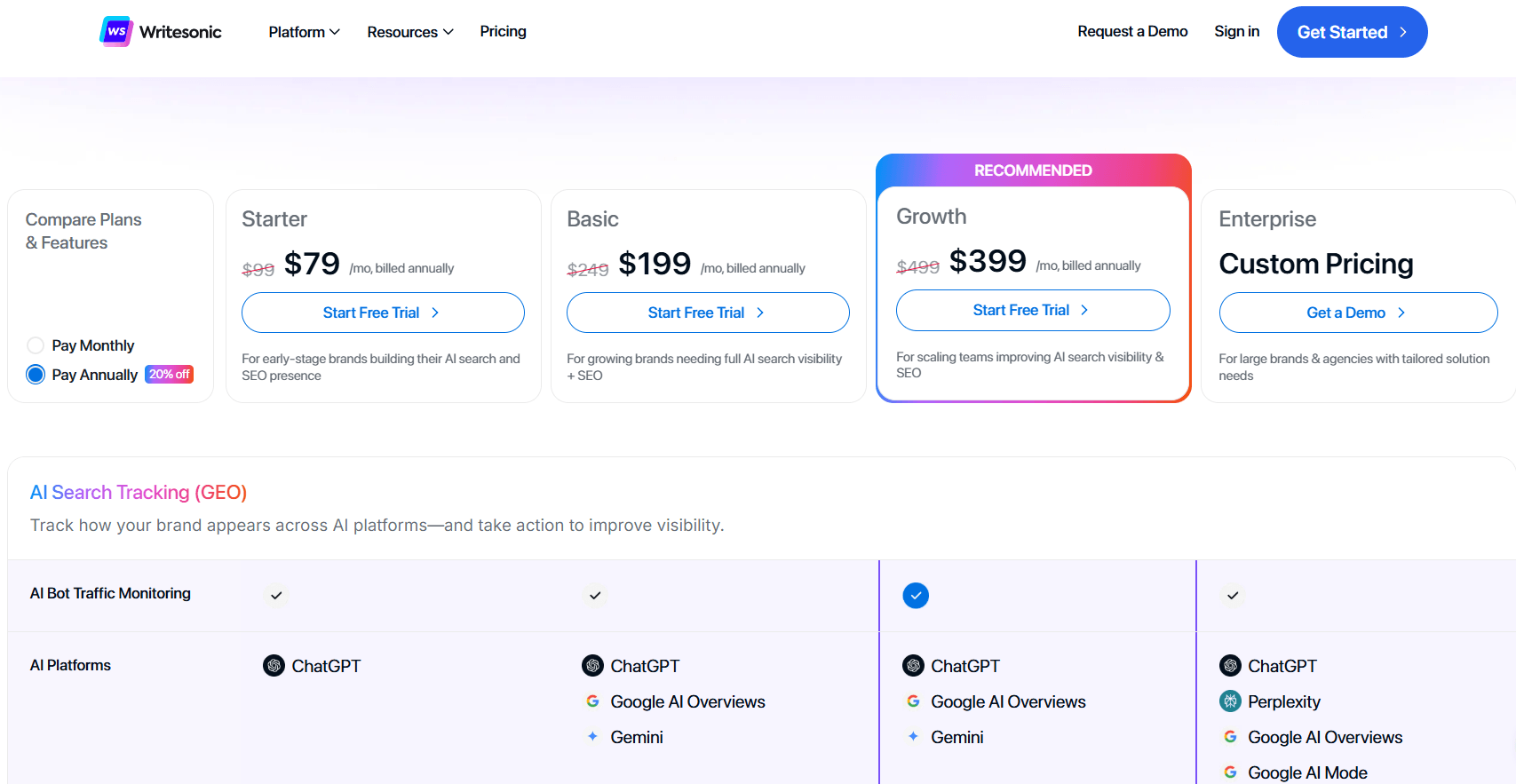
Task: Click the ChatGPT icon in the Basic column
Action: click(x=592, y=666)
